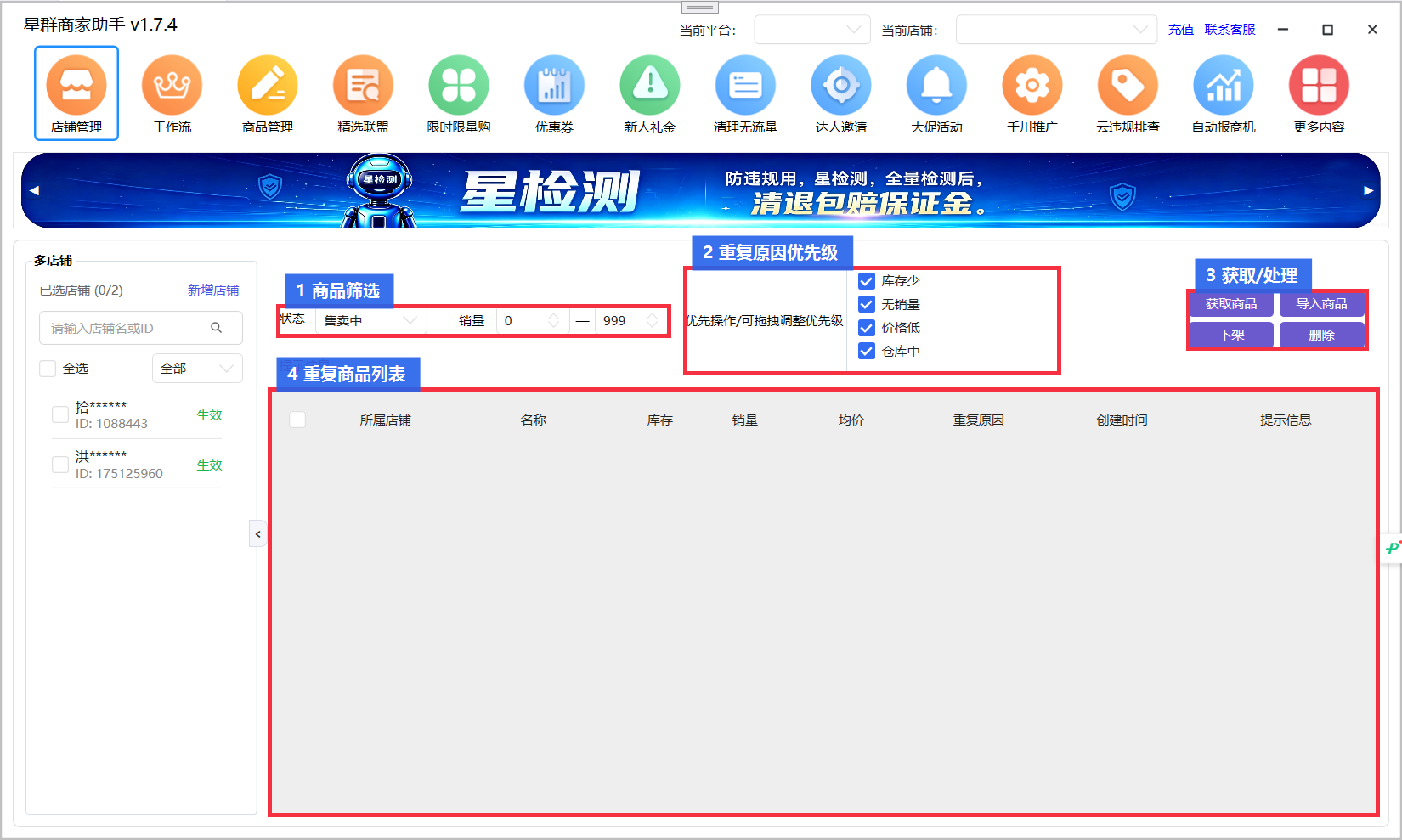The width and height of the screenshot is (1402, 840).
Task: Go to next banner with right arrow
Action: tap(1368, 190)
